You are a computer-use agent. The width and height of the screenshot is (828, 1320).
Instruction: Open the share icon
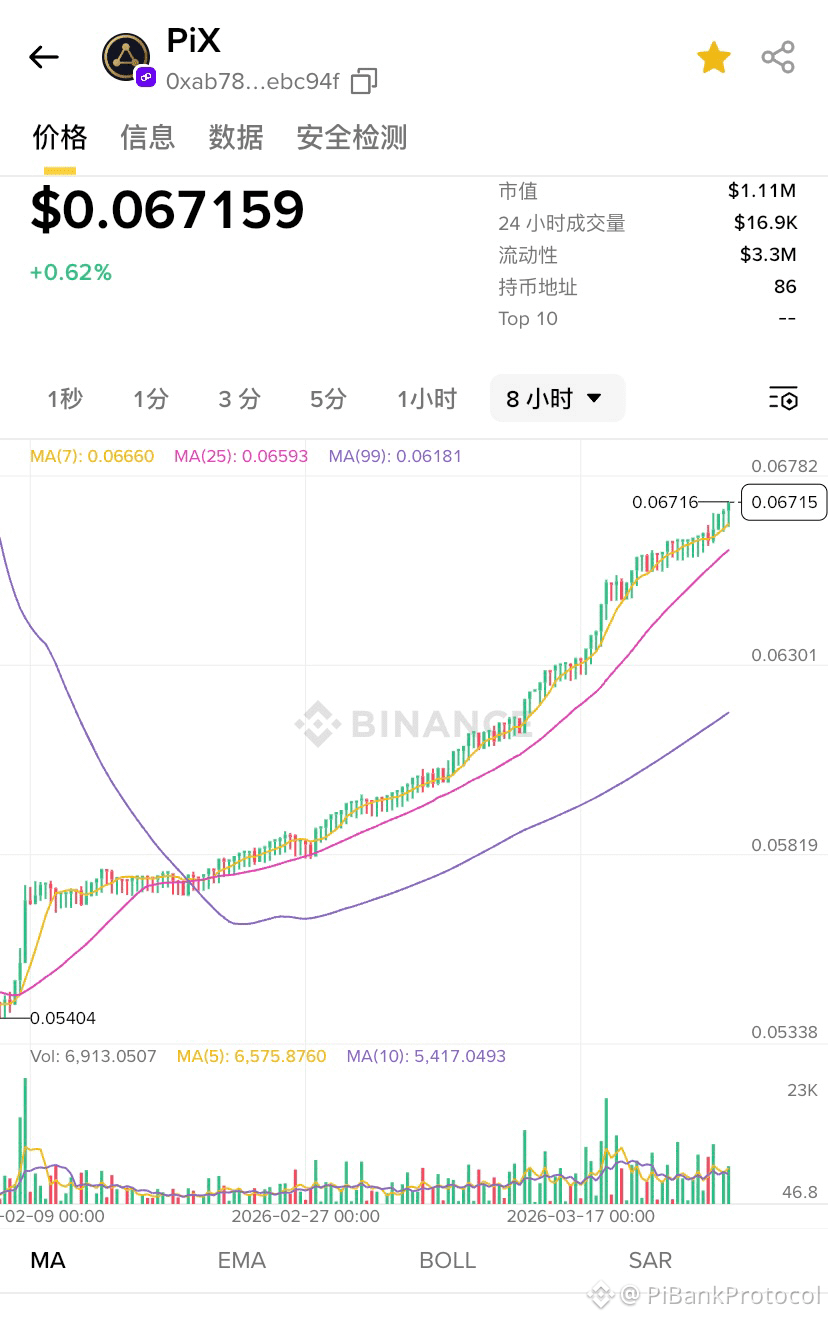click(778, 58)
